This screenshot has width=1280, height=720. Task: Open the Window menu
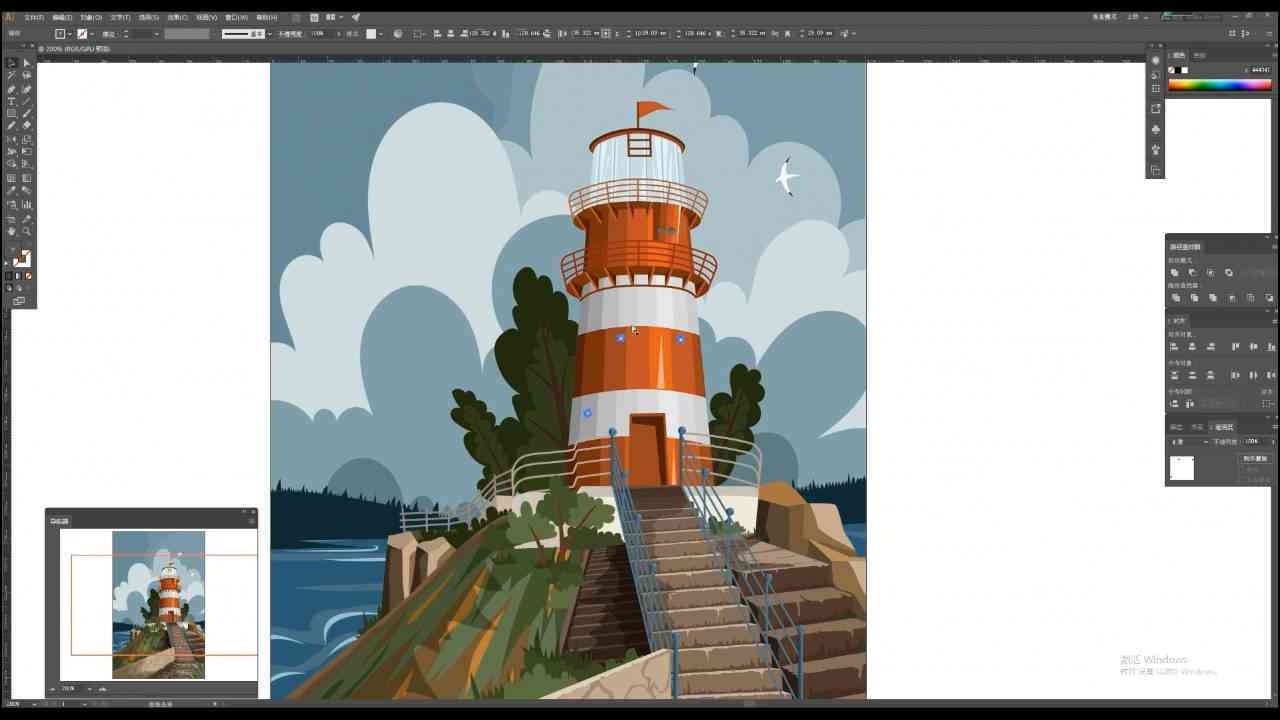click(236, 17)
